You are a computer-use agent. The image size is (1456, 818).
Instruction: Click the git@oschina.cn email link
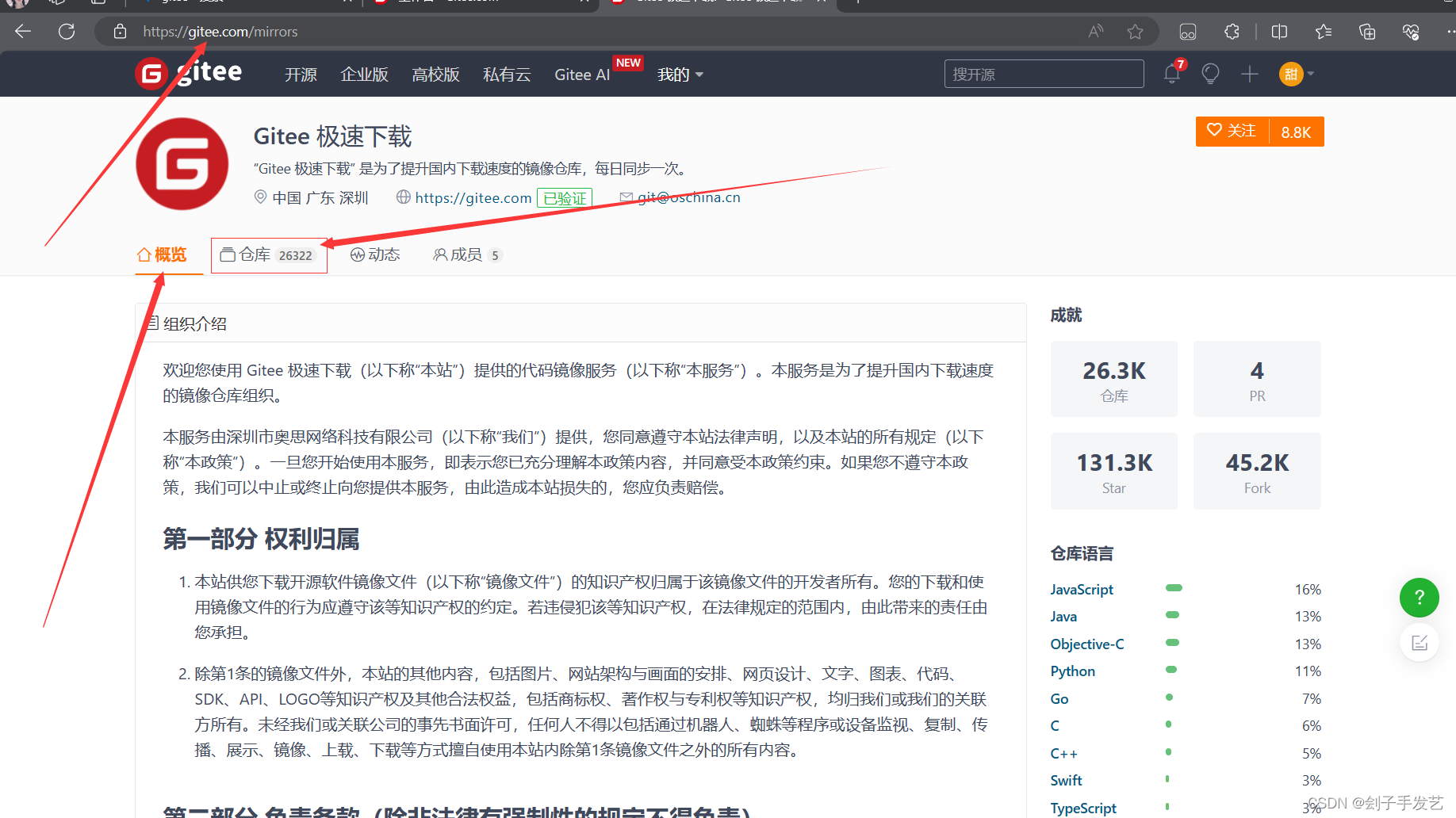[688, 197]
